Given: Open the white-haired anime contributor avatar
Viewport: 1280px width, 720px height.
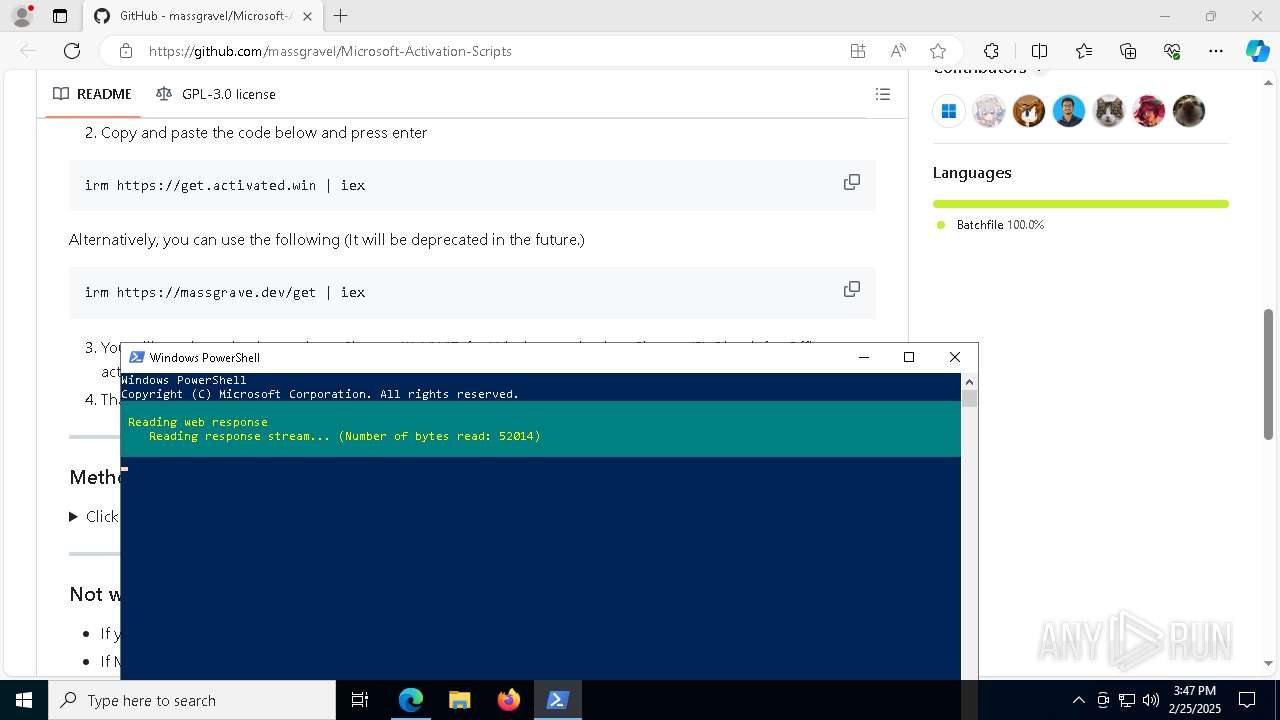Looking at the screenshot, I should point(989,111).
